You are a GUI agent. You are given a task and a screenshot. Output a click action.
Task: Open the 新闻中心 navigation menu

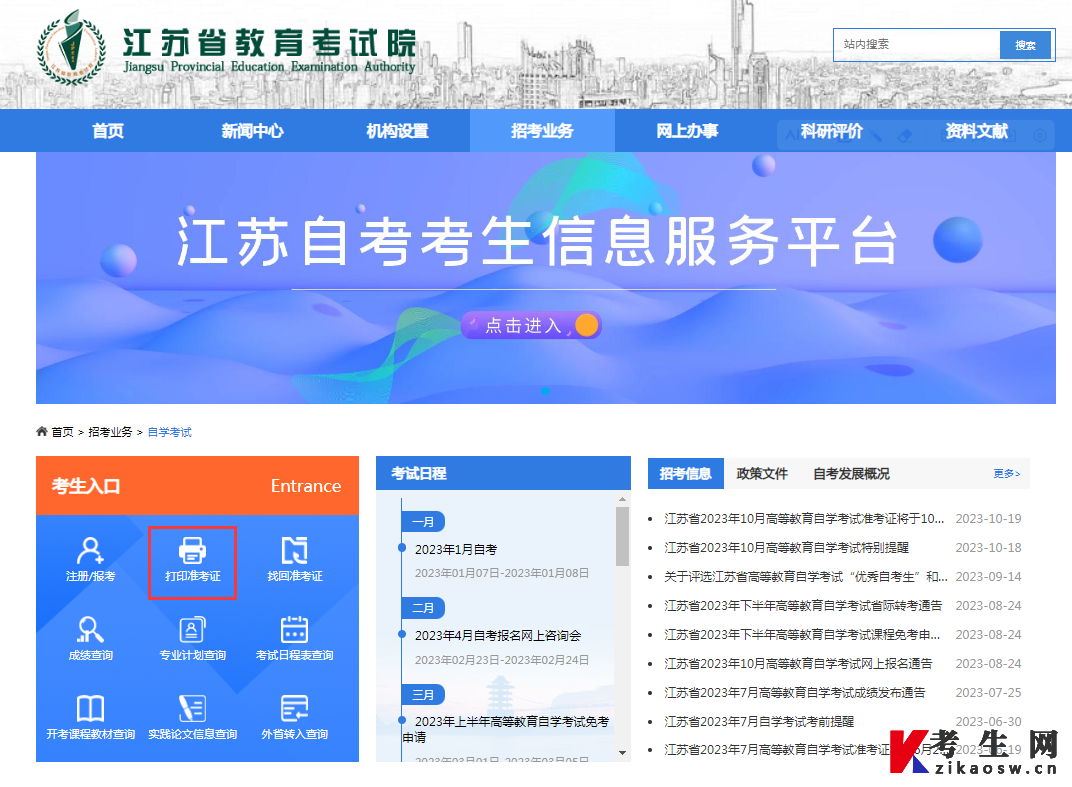(252, 131)
